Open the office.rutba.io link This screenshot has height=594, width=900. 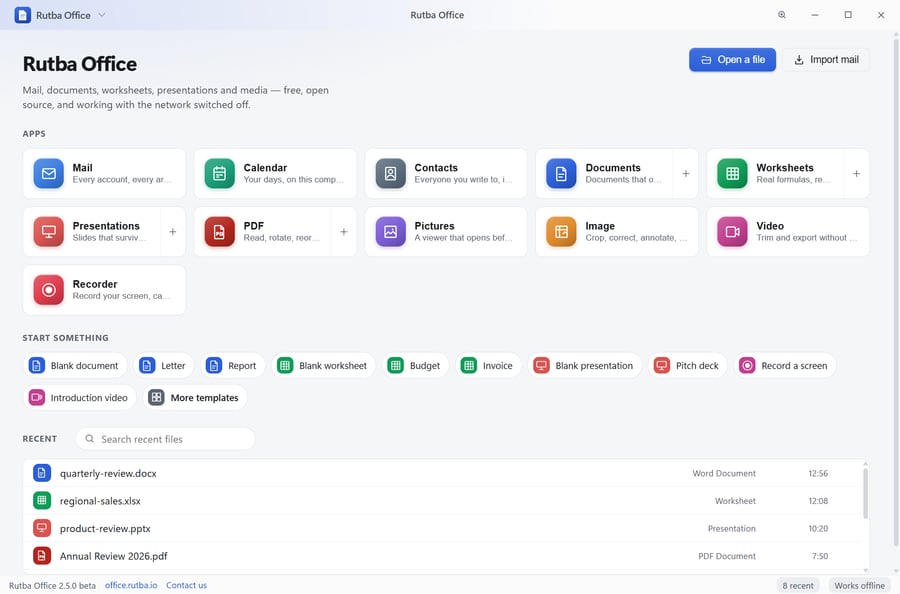(131, 585)
